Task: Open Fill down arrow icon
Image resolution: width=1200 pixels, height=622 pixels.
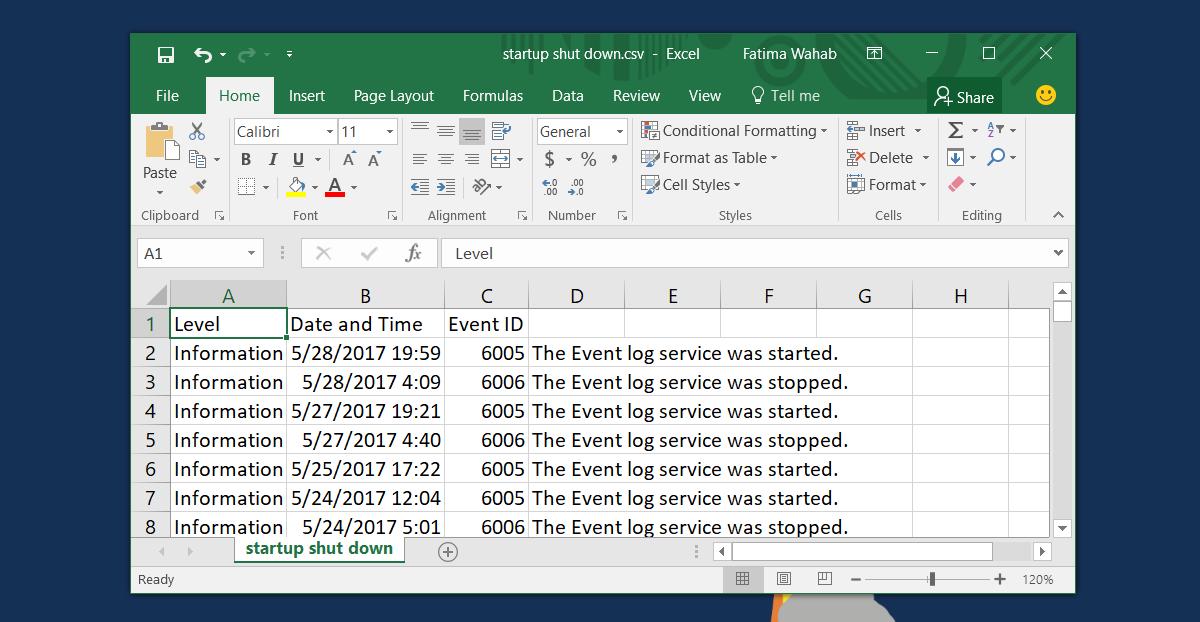Action: coord(955,158)
